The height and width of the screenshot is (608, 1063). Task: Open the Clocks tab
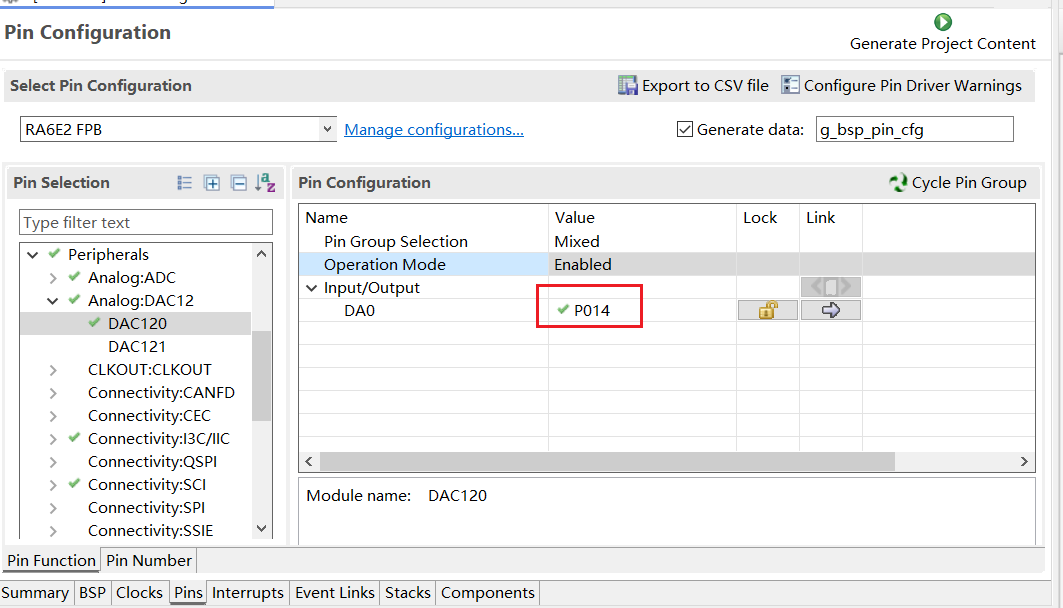point(139,593)
